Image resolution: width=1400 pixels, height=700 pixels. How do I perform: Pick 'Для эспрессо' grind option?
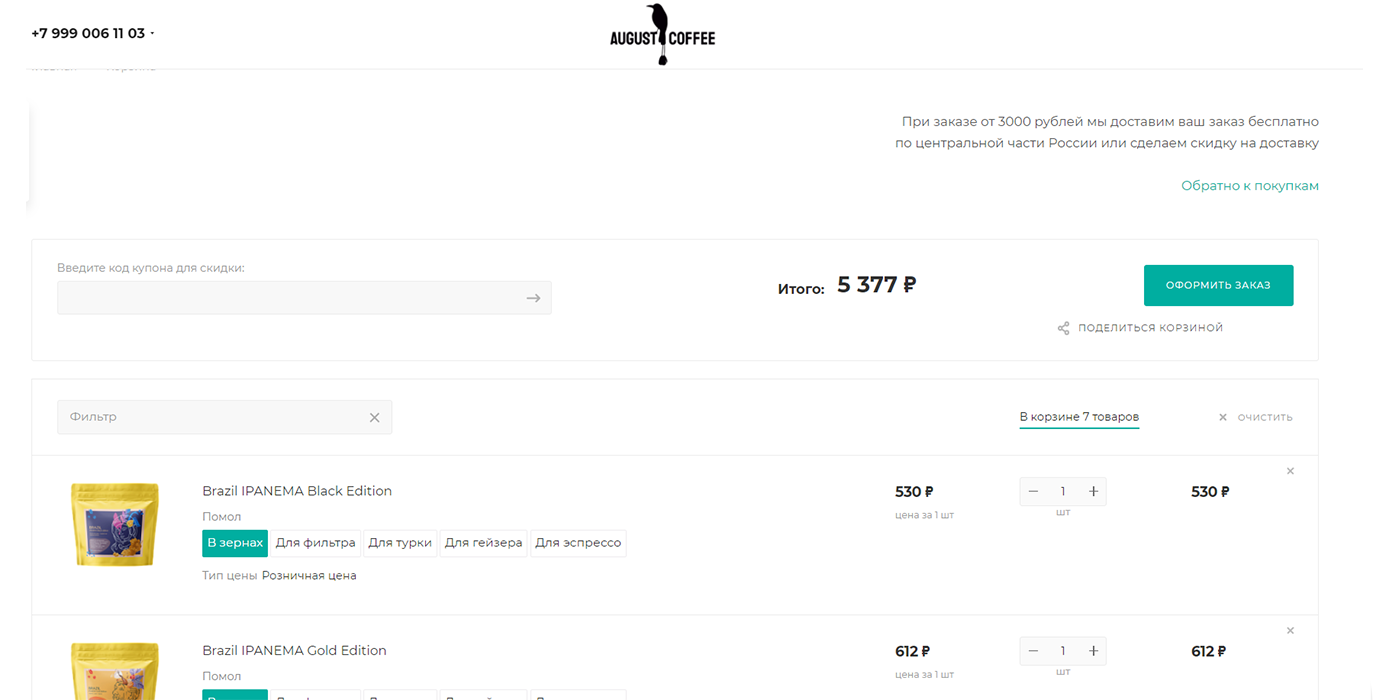click(x=578, y=543)
